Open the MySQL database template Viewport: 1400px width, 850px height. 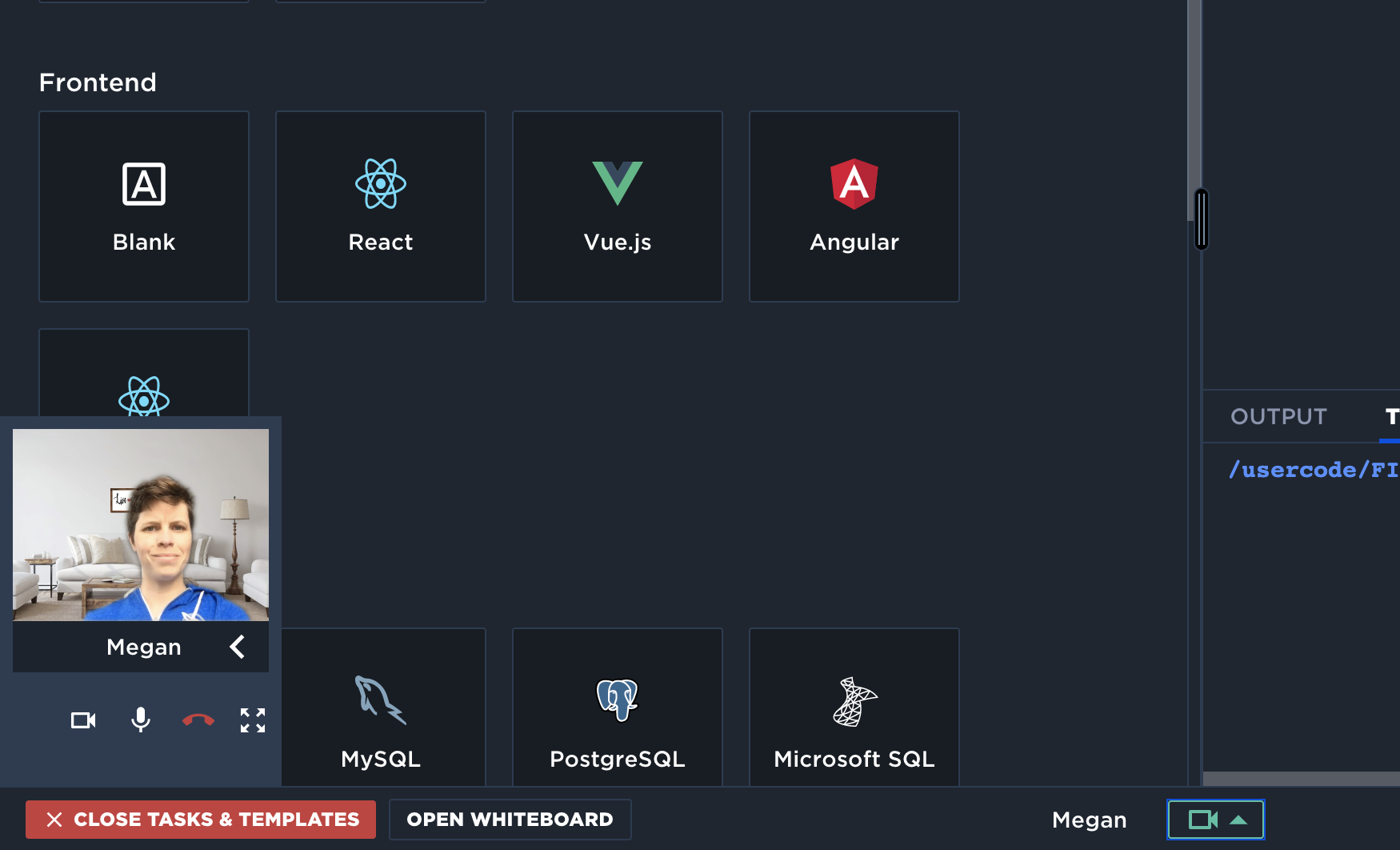(384, 707)
